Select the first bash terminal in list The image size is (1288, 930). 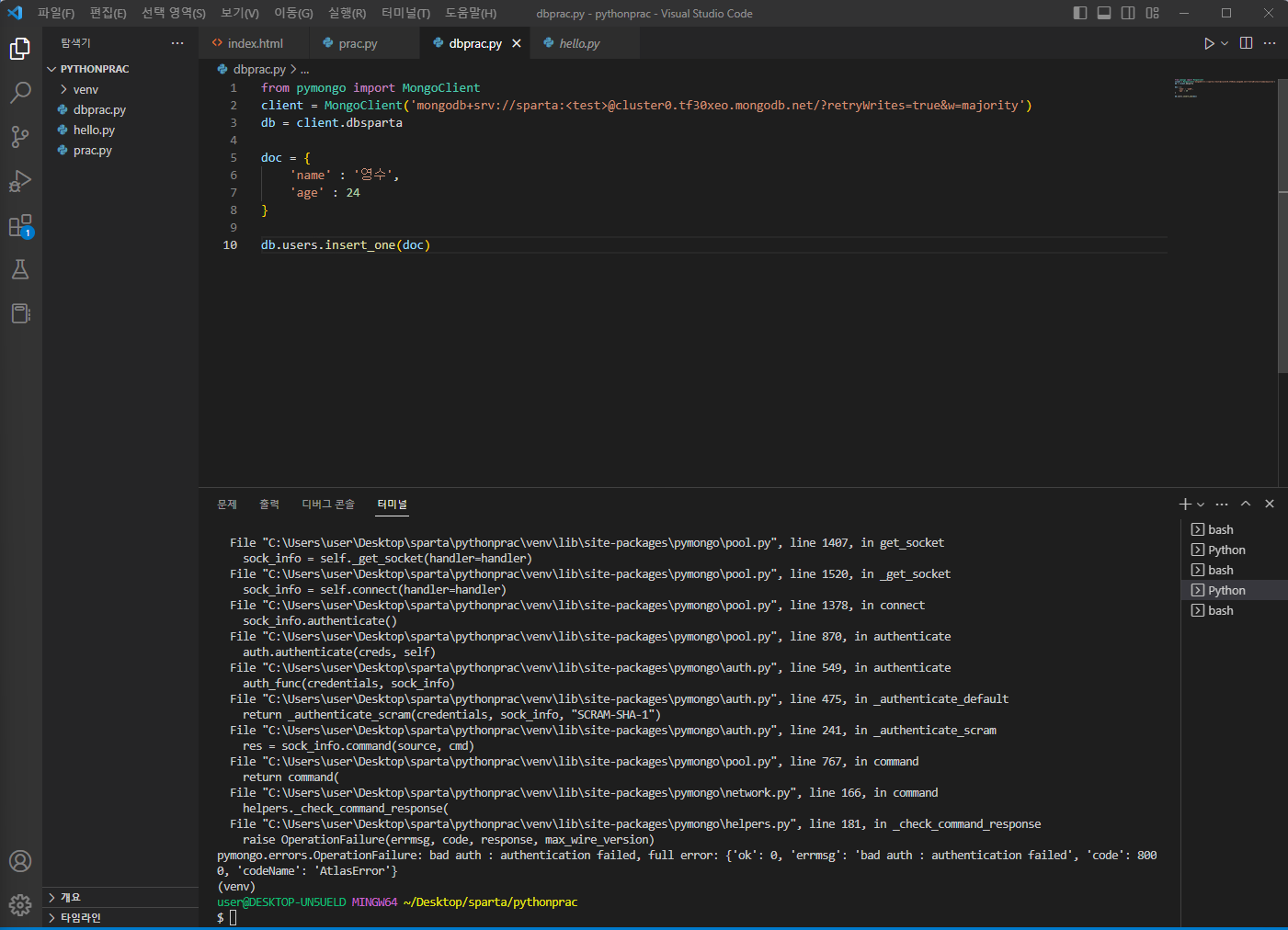click(x=1234, y=529)
